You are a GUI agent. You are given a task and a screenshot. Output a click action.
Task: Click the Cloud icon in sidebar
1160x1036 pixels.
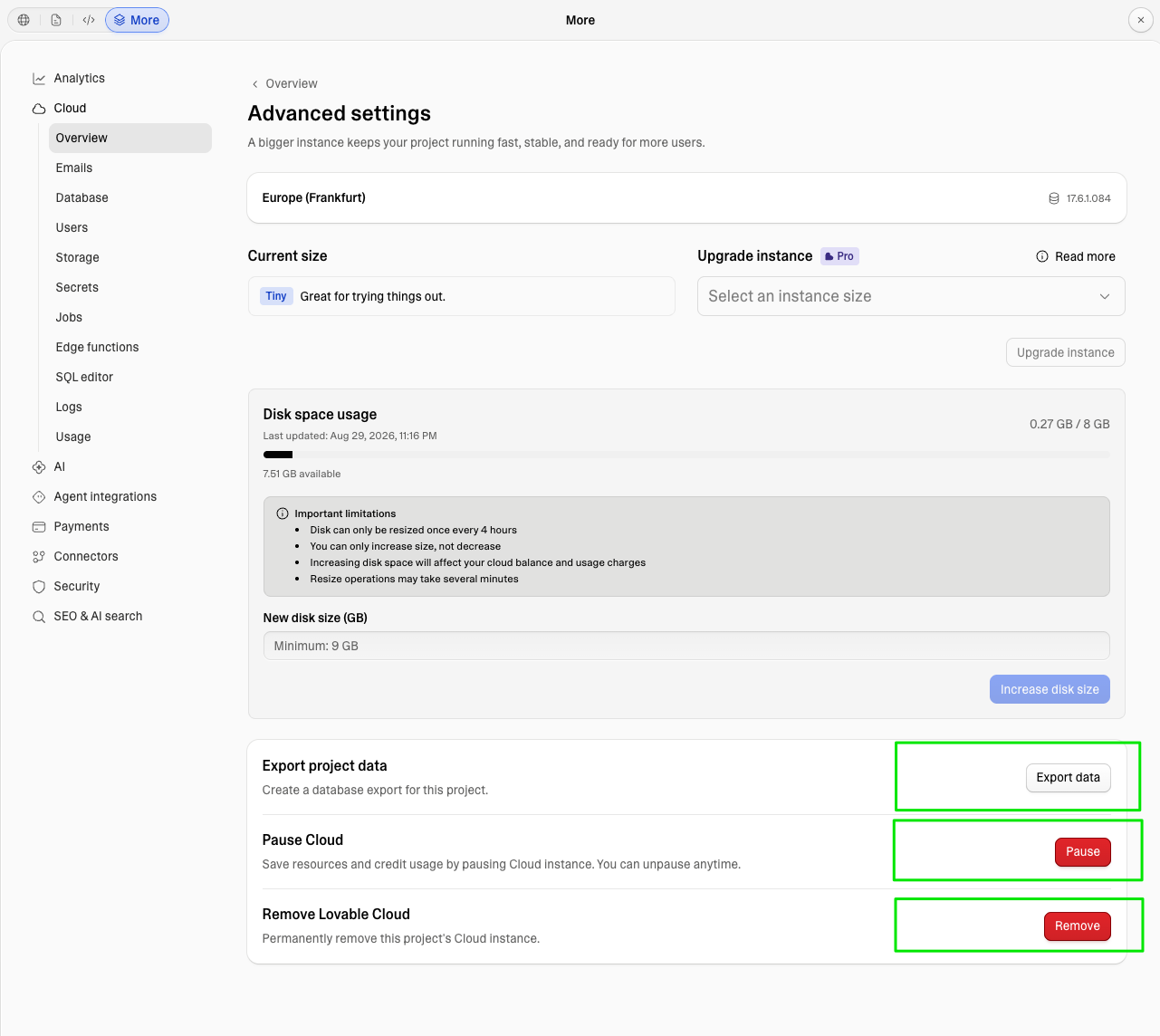coord(39,109)
